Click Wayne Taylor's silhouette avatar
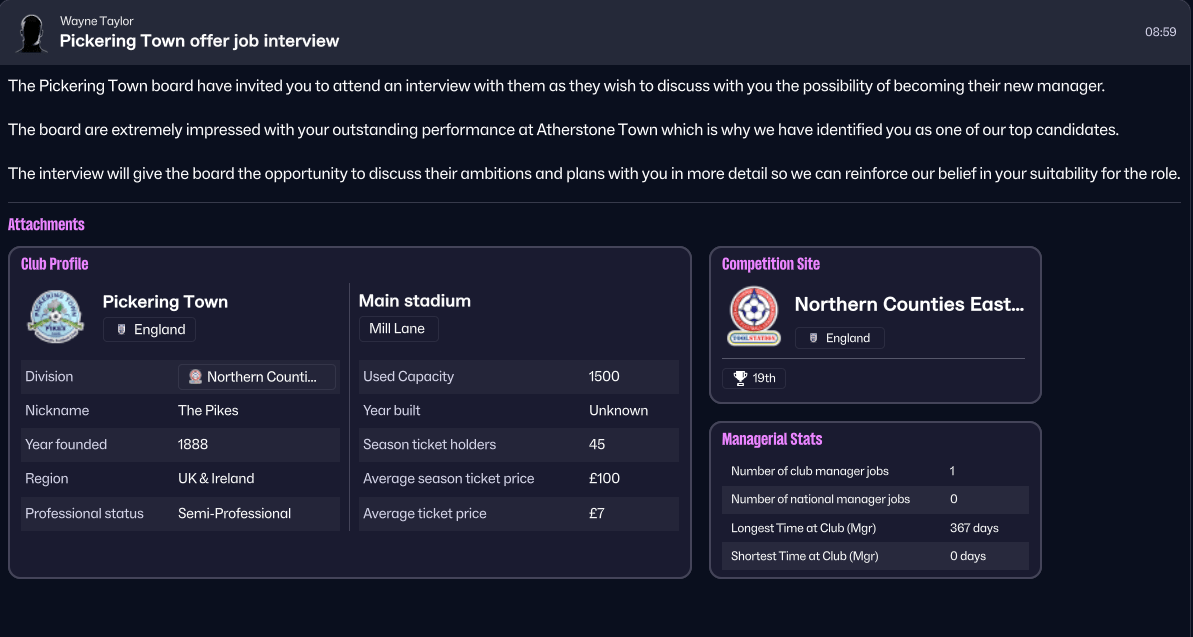 (x=31, y=33)
